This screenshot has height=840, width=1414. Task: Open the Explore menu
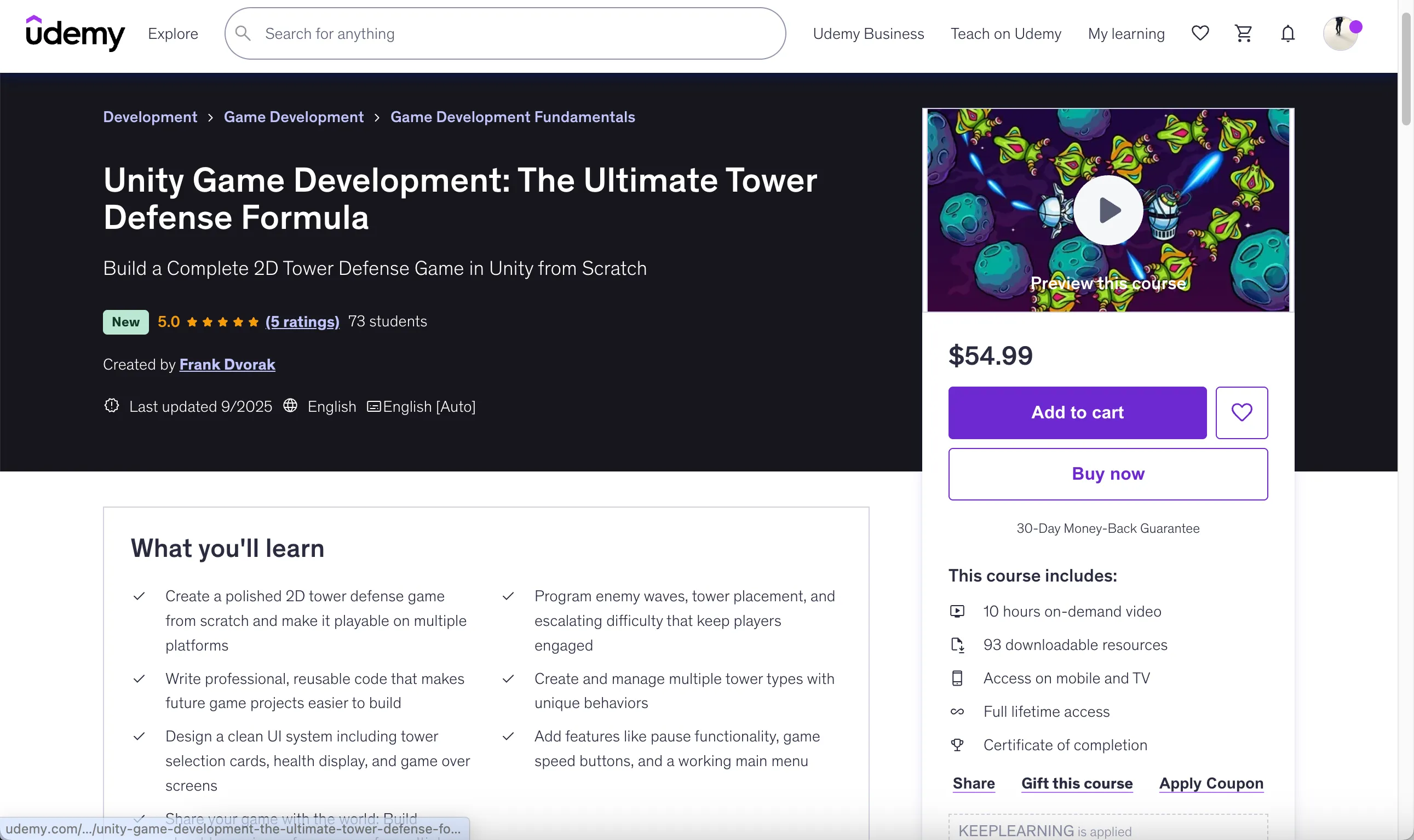tap(173, 33)
